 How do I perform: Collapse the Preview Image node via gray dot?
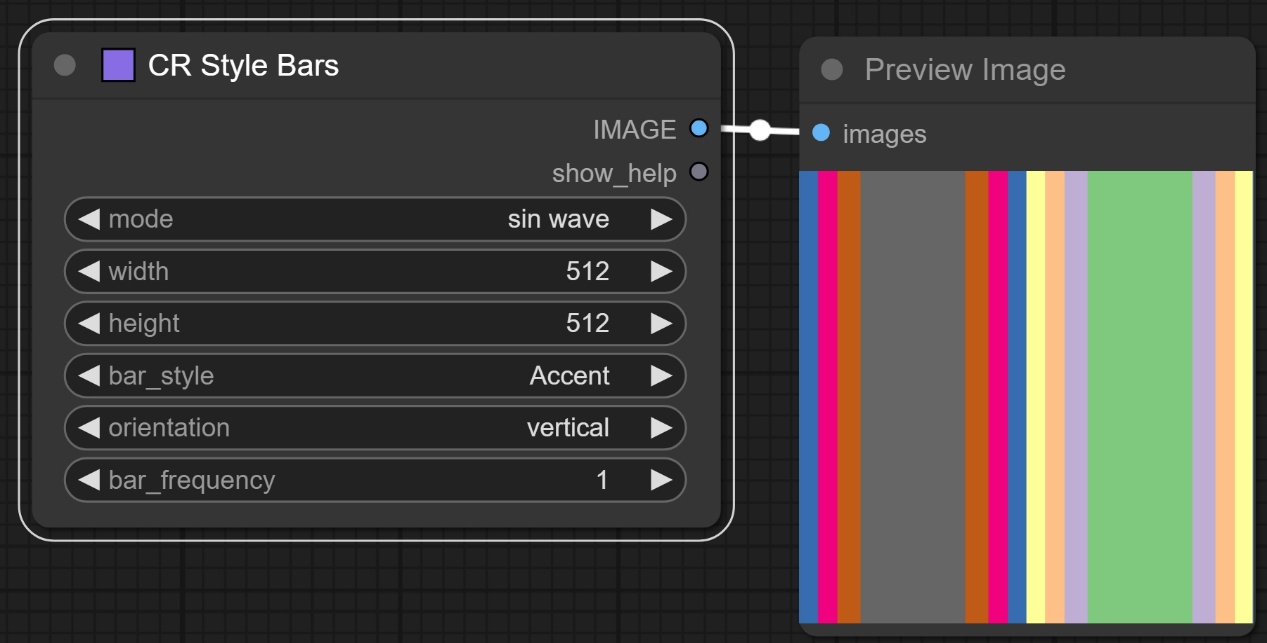pos(831,70)
